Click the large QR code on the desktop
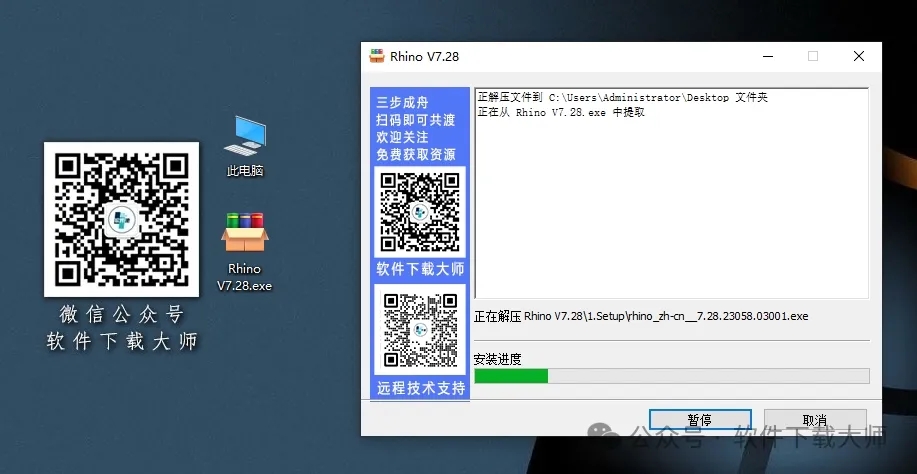This screenshot has width=917, height=474. (x=122, y=219)
